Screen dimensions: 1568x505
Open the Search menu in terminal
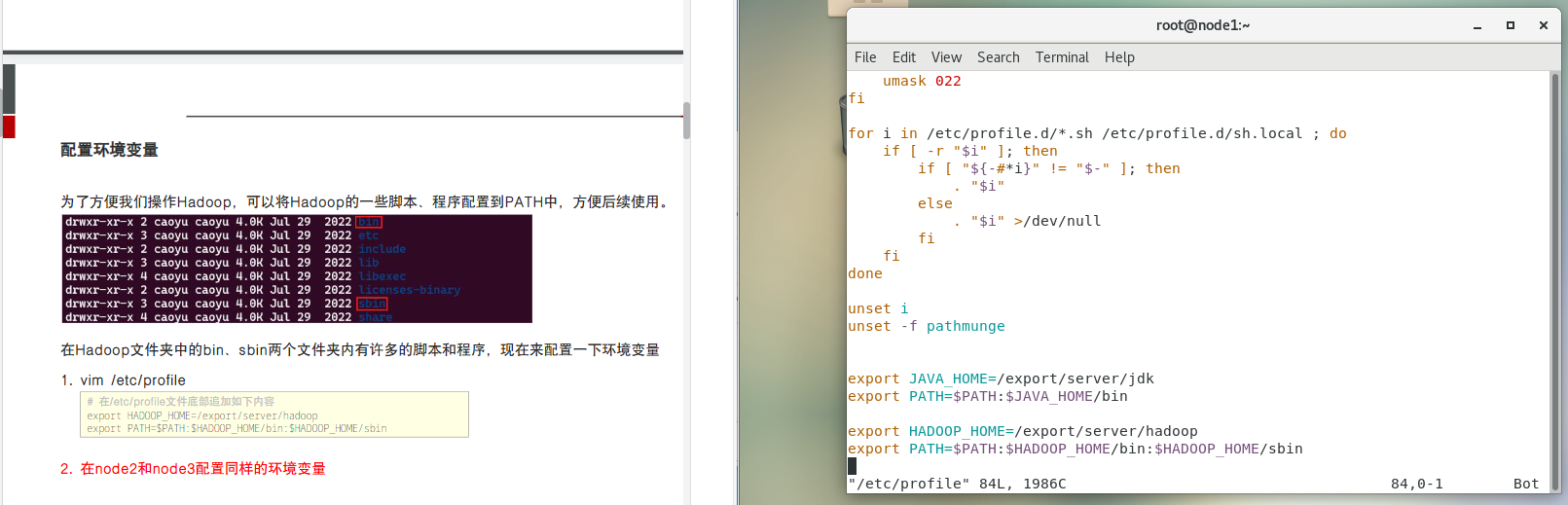[x=999, y=57]
